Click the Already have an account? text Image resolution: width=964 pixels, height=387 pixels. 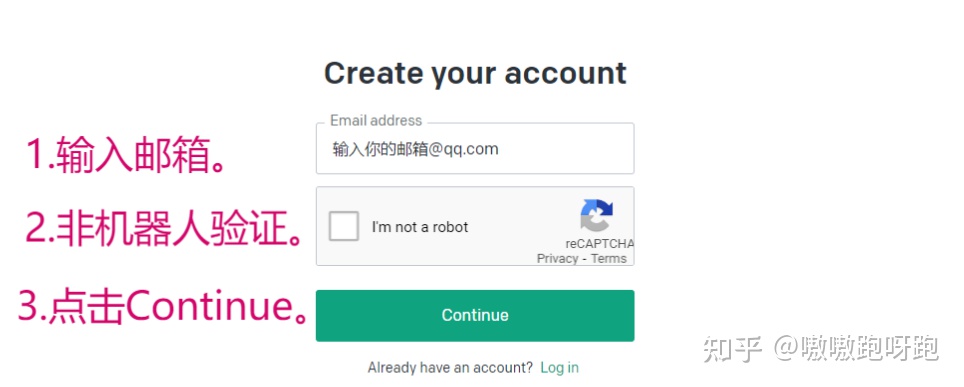click(450, 368)
